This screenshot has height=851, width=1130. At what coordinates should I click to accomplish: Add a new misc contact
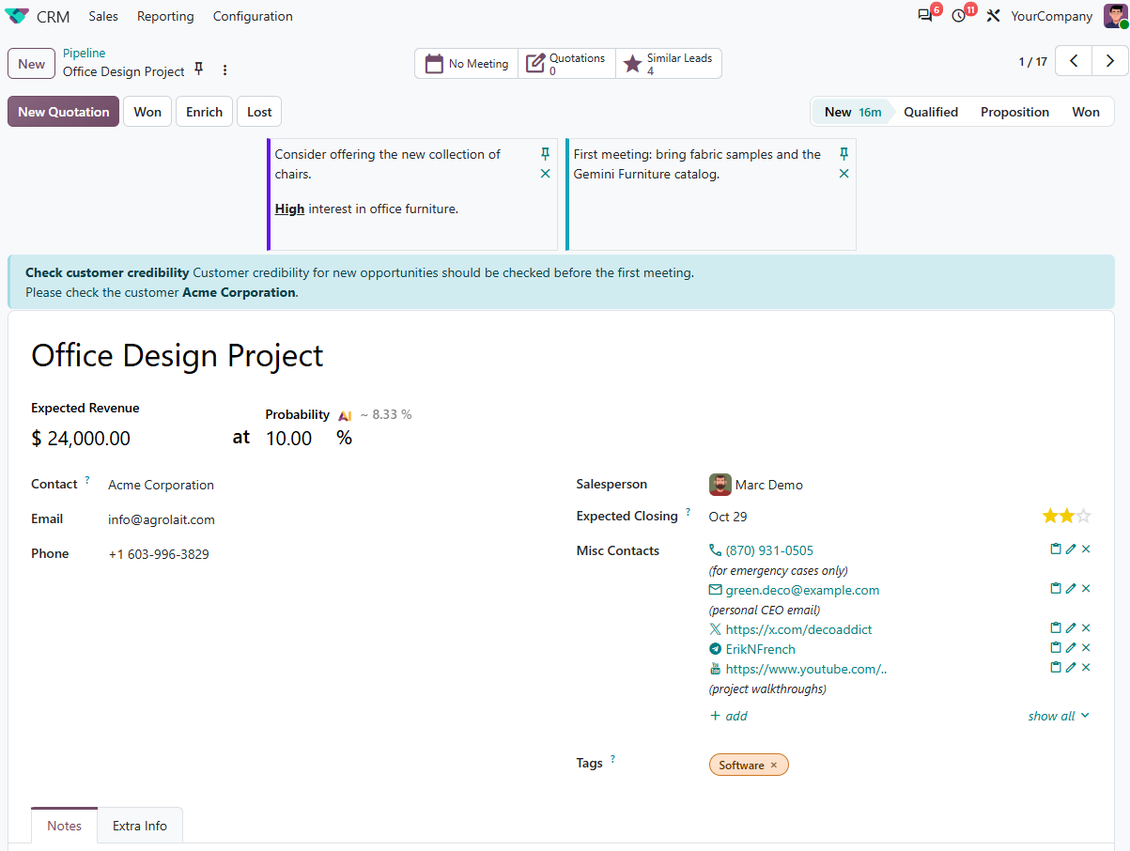tap(729, 716)
